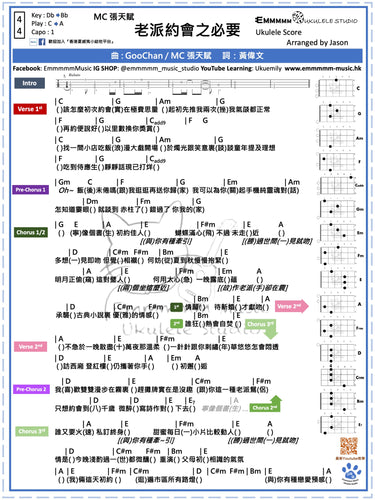Click the Am chord diagram
The height and width of the screenshot is (500, 375).
pos(338,138)
